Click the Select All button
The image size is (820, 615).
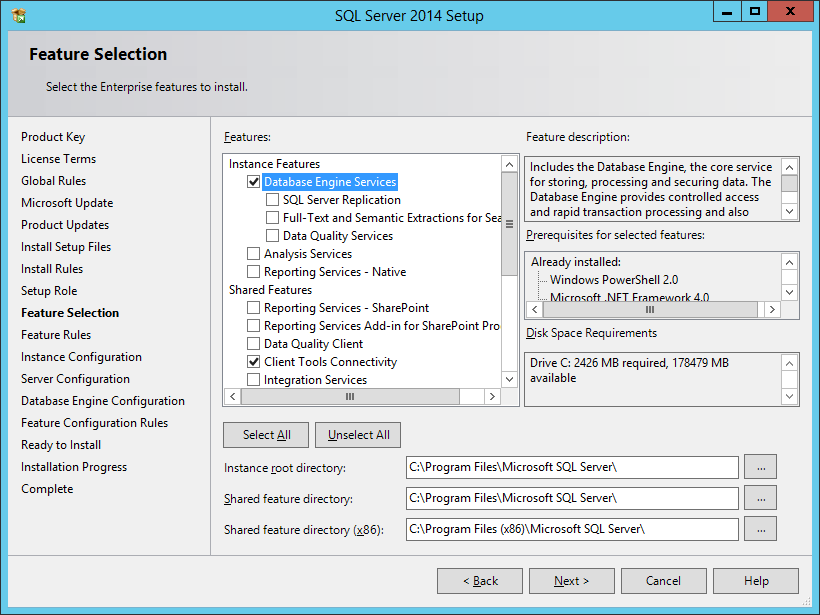point(266,435)
